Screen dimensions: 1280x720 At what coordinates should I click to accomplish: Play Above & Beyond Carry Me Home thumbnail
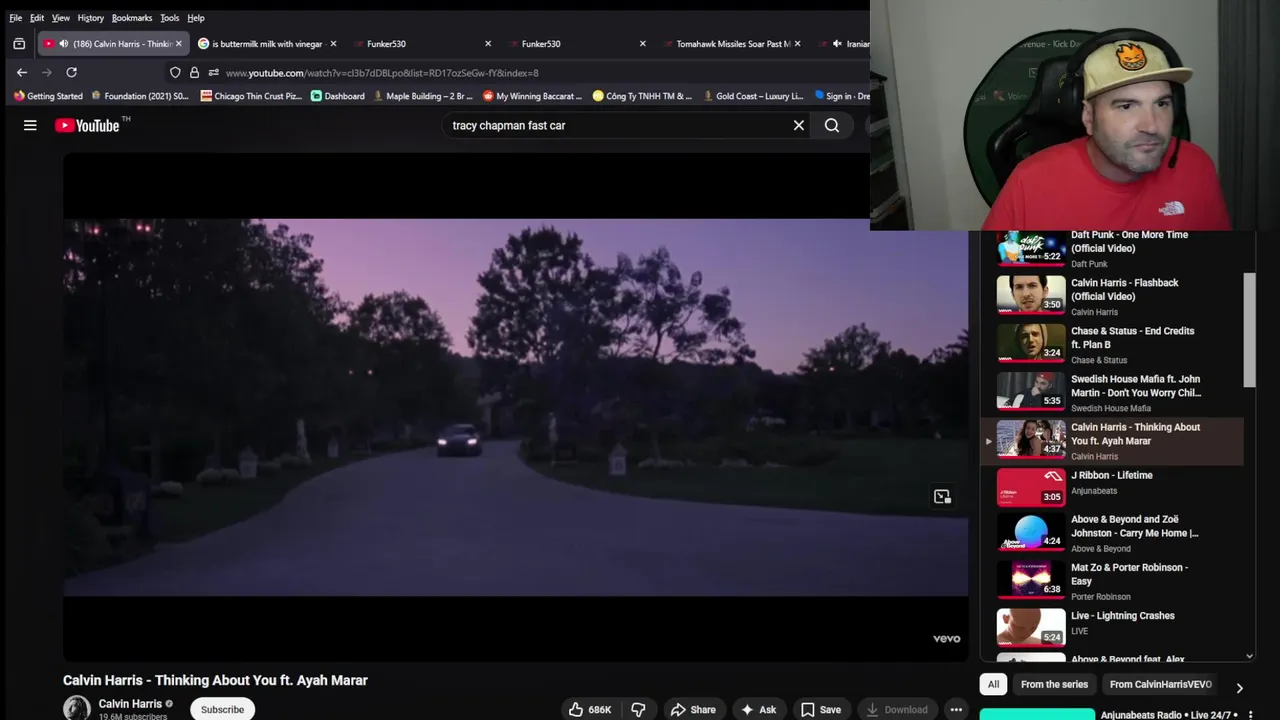pos(1031,532)
